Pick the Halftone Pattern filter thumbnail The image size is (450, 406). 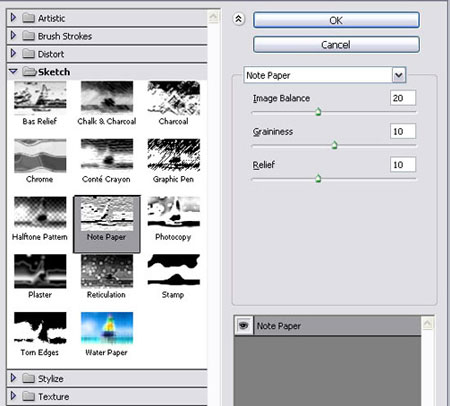40,212
